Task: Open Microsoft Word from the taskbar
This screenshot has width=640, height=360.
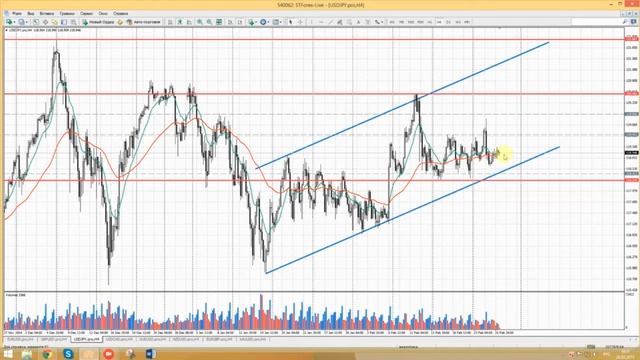Action: tap(150, 354)
